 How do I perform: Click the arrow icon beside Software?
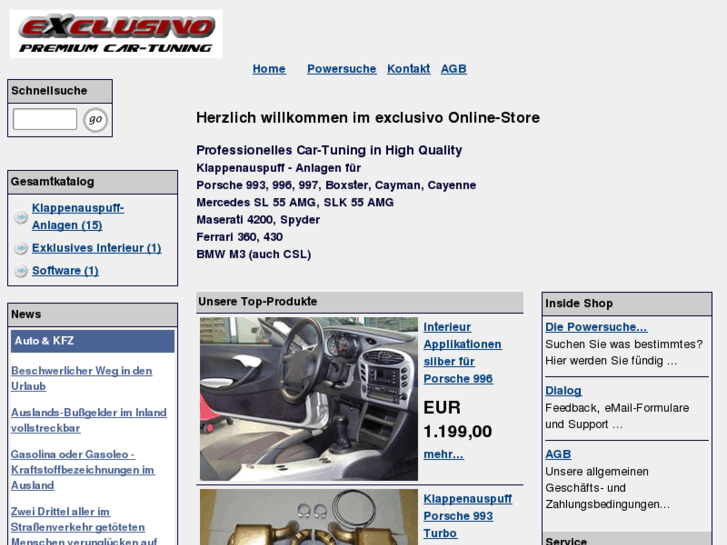pos(20,270)
